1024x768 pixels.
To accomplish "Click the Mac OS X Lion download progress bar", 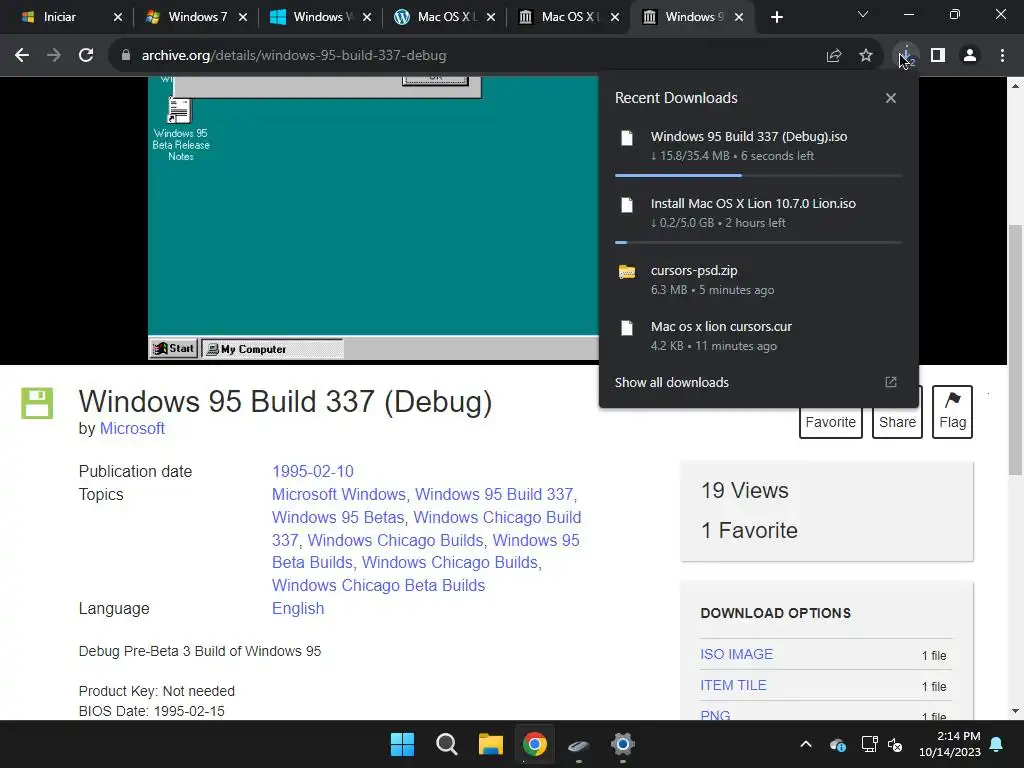I will pos(758,242).
